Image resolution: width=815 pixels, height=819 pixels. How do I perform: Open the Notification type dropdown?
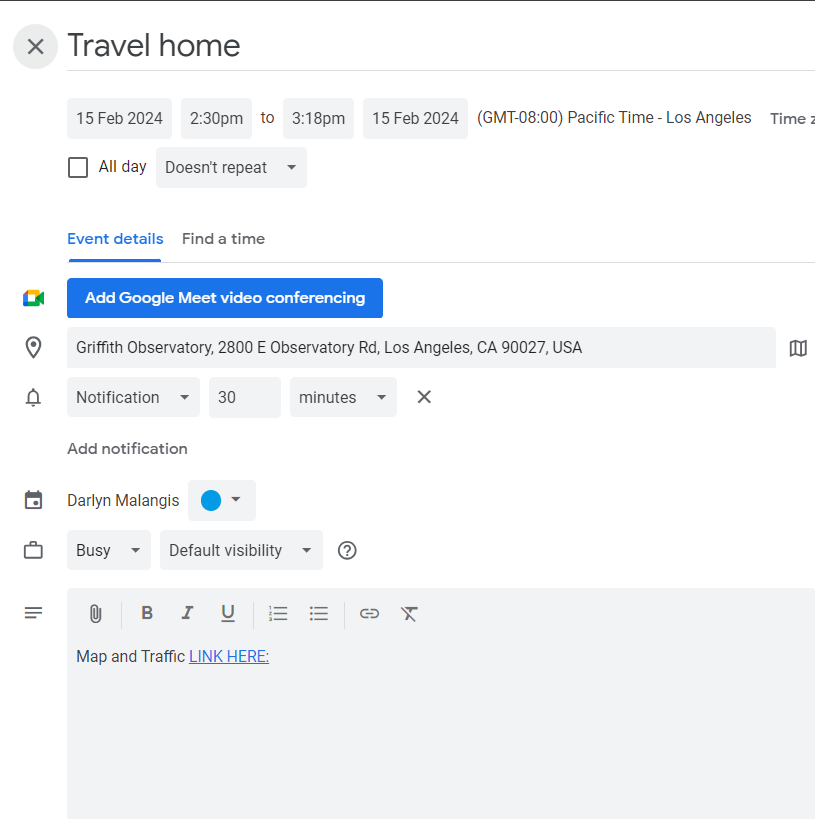click(x=133, y=397)
